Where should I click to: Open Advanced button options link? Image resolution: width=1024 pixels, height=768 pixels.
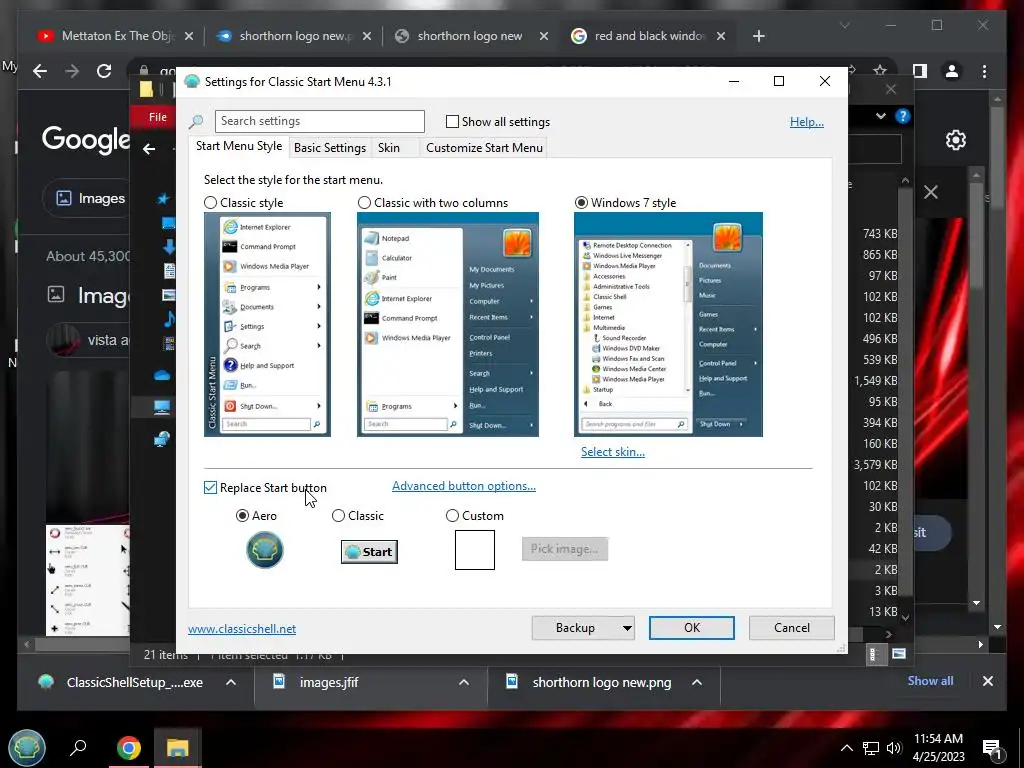(x=464, y=486)
